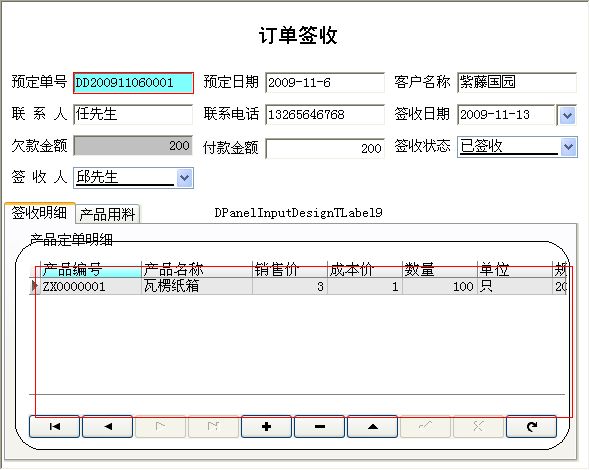Click the 产品编号 column header
Viewport: 590px width, 470px height.
click(90, 269)
